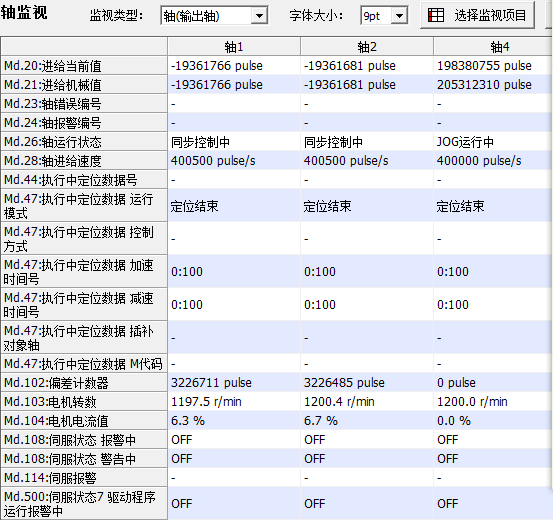Screen dimensions: 553x520
Task: Click 轴1 Md.26 cell showing 同步控制中
Action: tap(234, 142)
